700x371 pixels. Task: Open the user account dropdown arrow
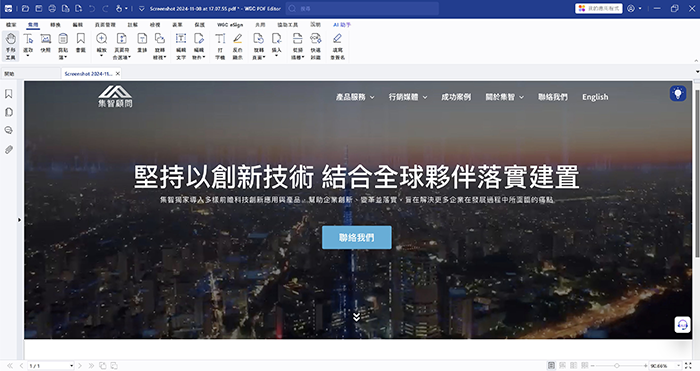coord(640,8)
